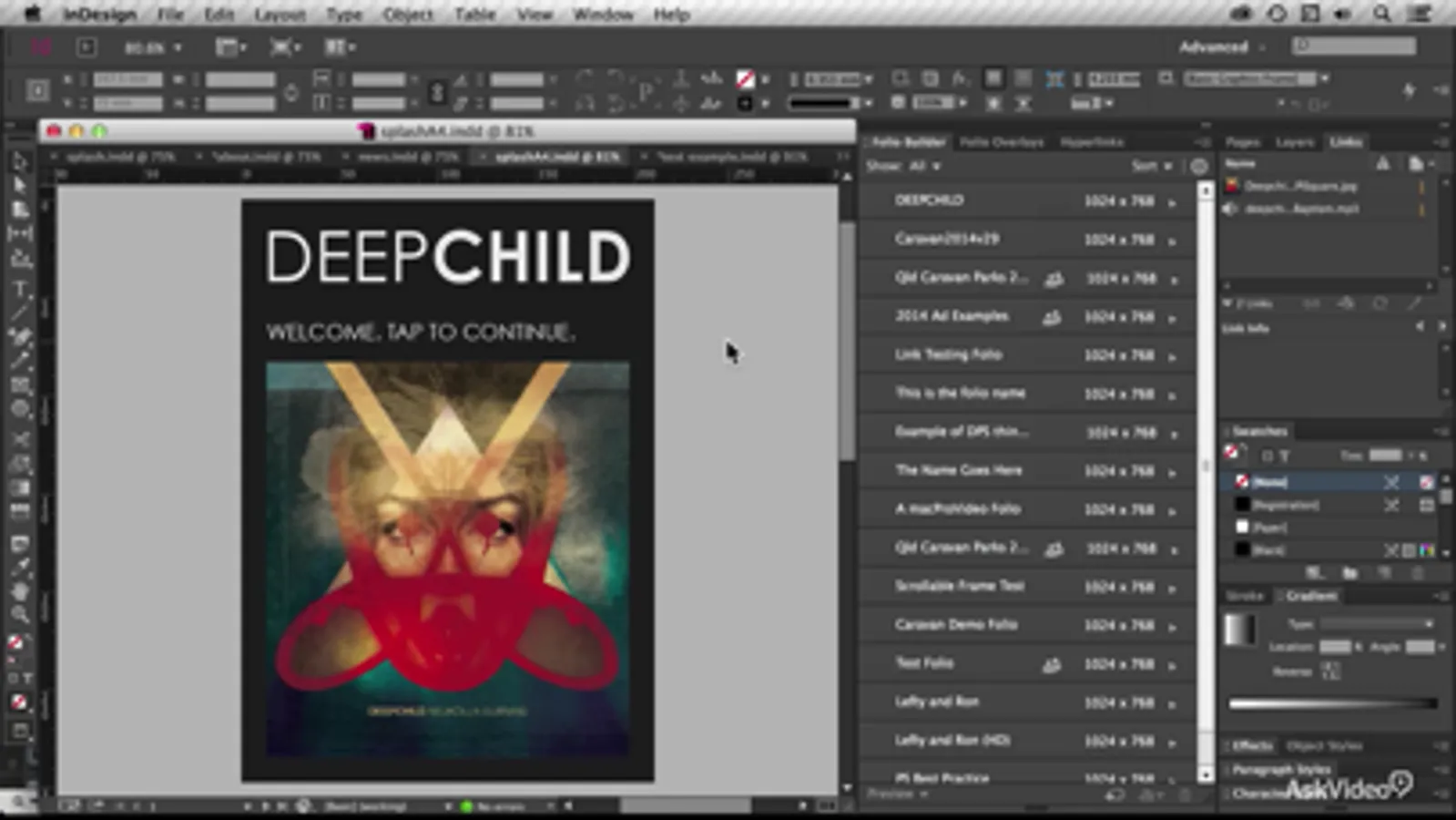Select the [Black] swatch
The image size is (1456, 820).
click(x=1330, y=550)
